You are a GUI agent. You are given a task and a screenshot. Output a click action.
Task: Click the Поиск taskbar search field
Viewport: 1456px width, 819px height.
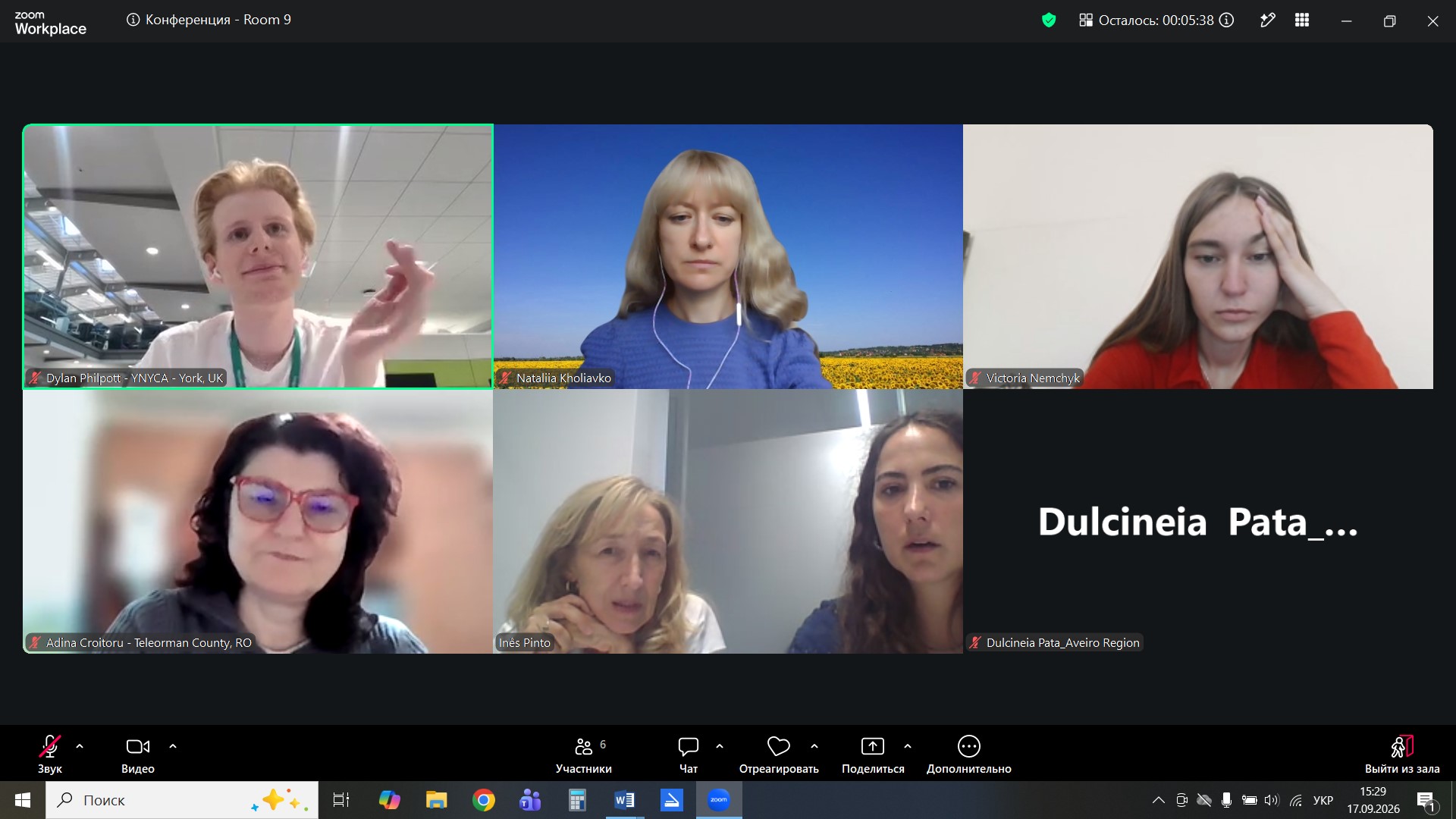pyautogui.click(x=182, y=800)
